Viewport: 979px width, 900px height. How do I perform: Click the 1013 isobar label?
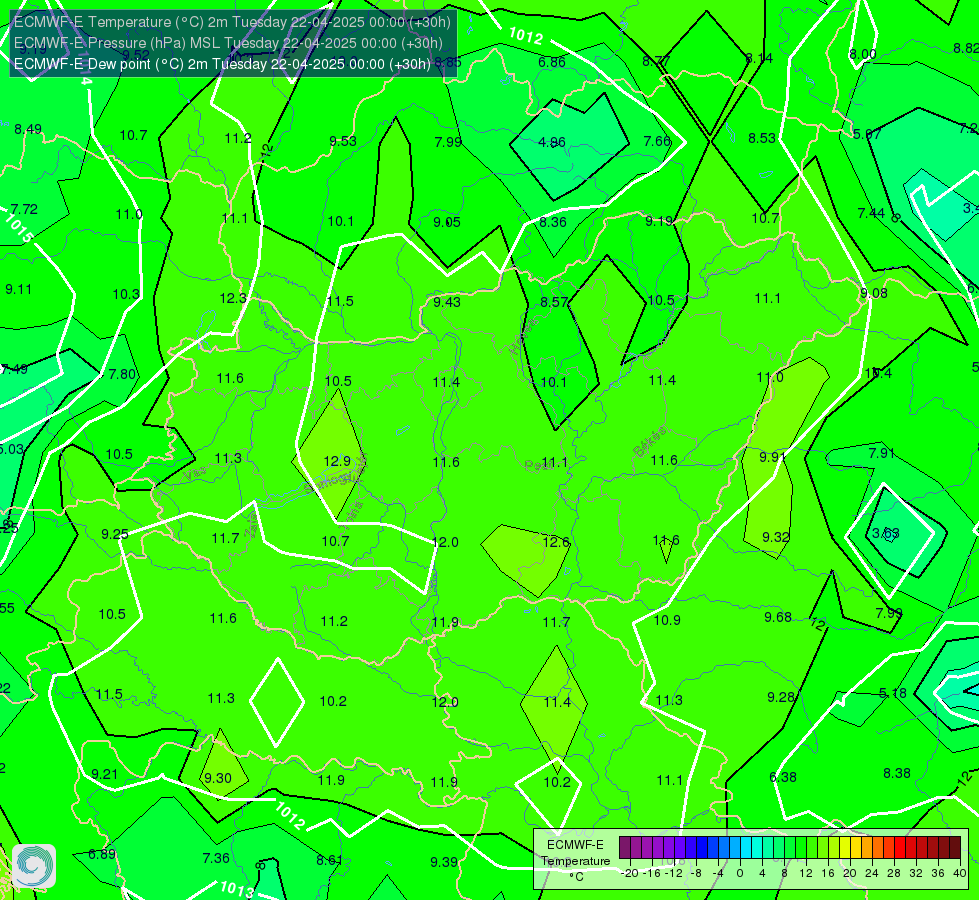coord(237,889)
